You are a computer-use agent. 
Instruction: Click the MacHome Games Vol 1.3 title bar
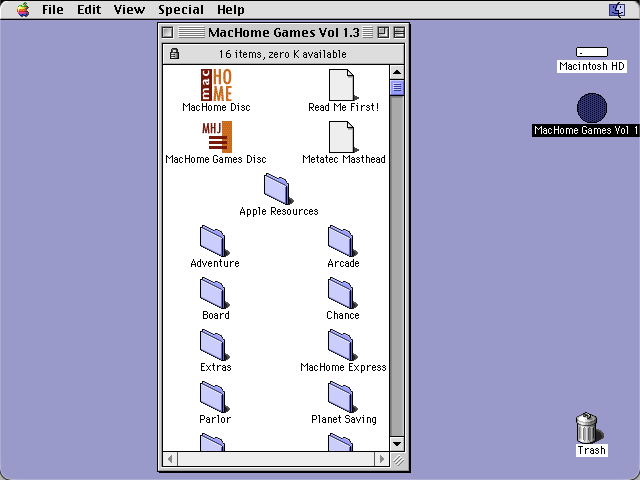point(284,32)
